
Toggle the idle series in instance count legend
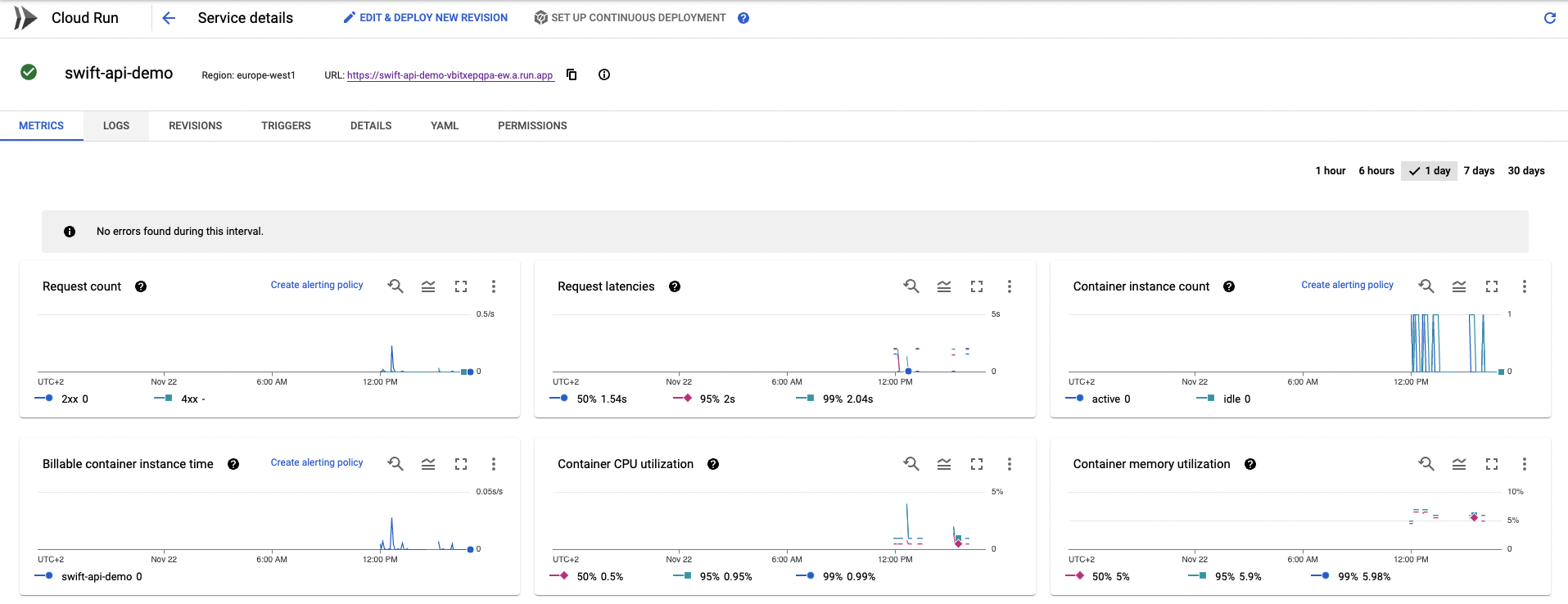coord(1223,399)
